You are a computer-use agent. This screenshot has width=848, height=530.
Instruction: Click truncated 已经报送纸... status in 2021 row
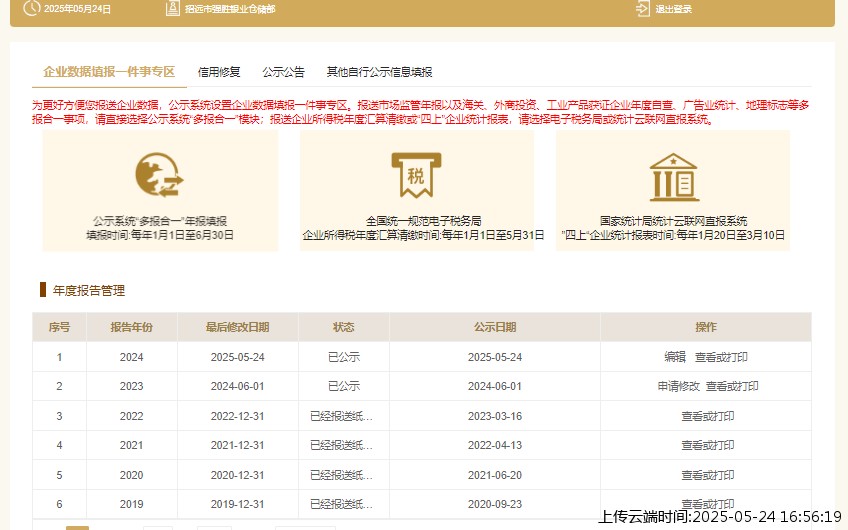pyautogui.click(x=341, y=445)
